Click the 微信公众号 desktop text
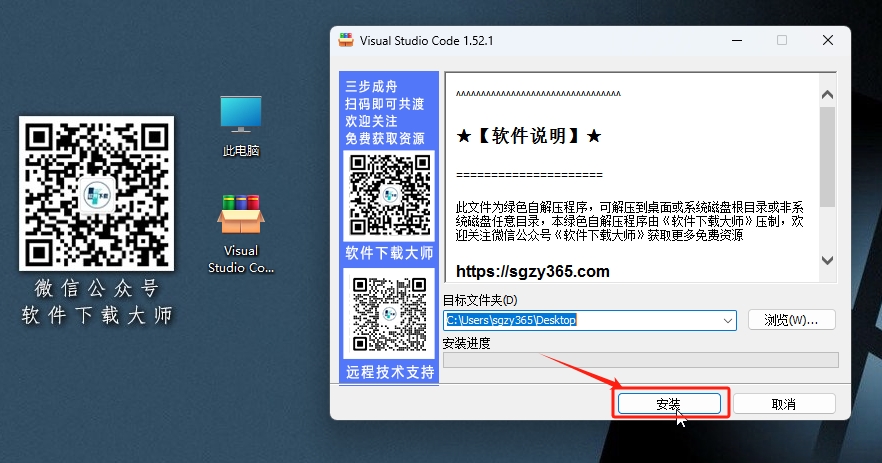882x463 pixels. [97, 288]
